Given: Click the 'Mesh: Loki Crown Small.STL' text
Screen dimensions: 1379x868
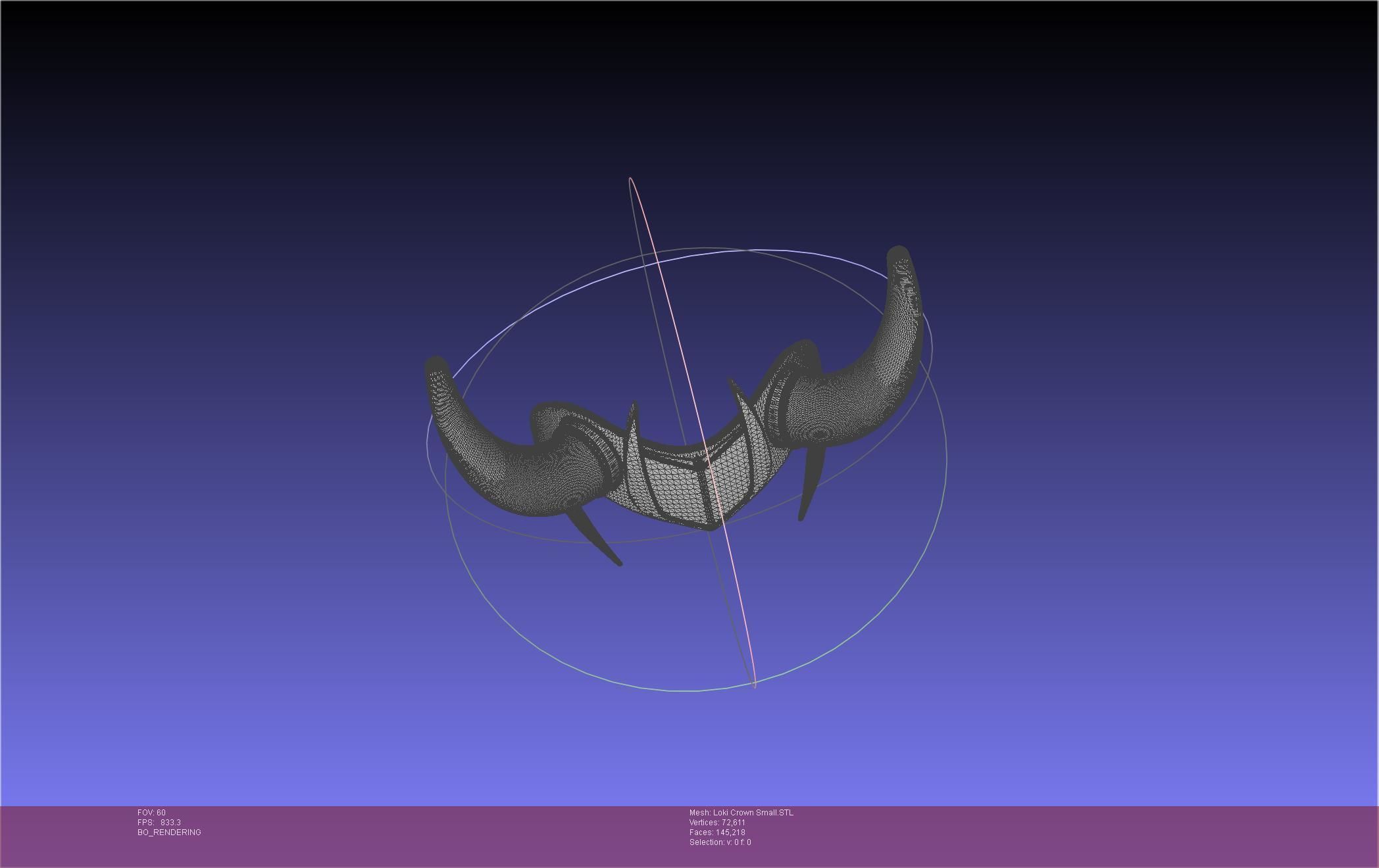Looking at the screenshot, I should (741, 813).
